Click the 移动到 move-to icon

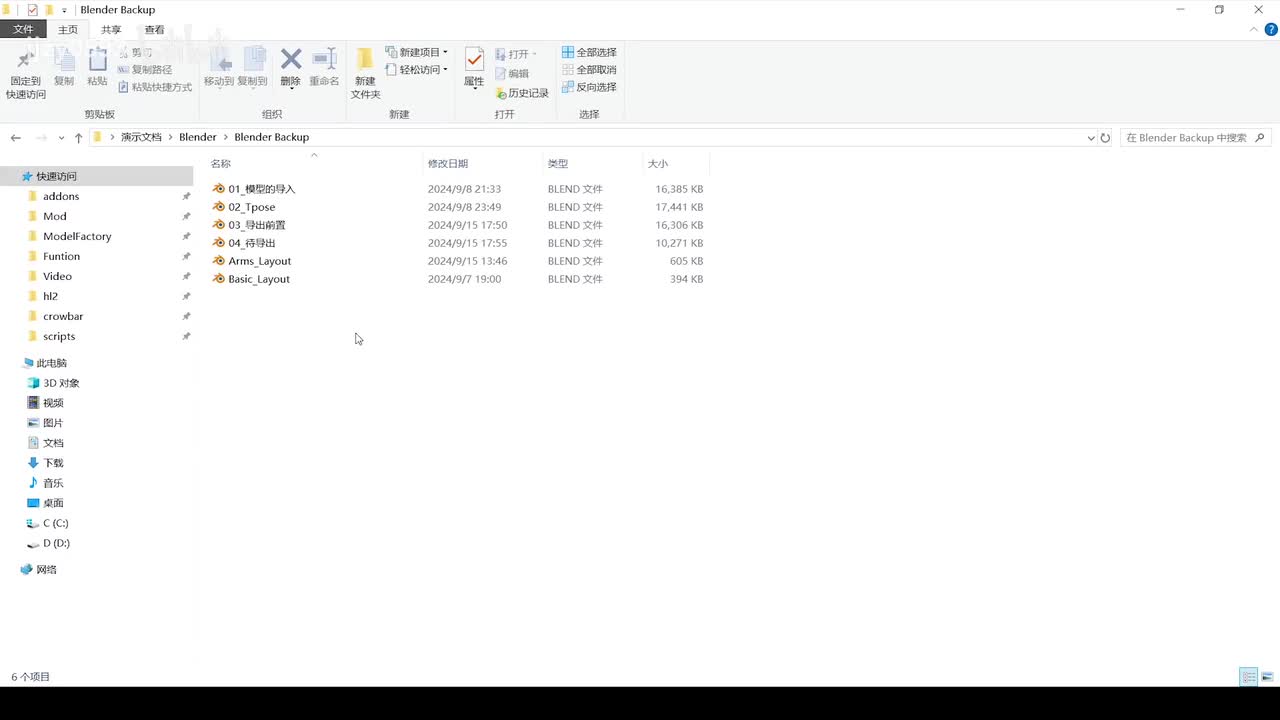pyautogui.click(x=219, y=61)
